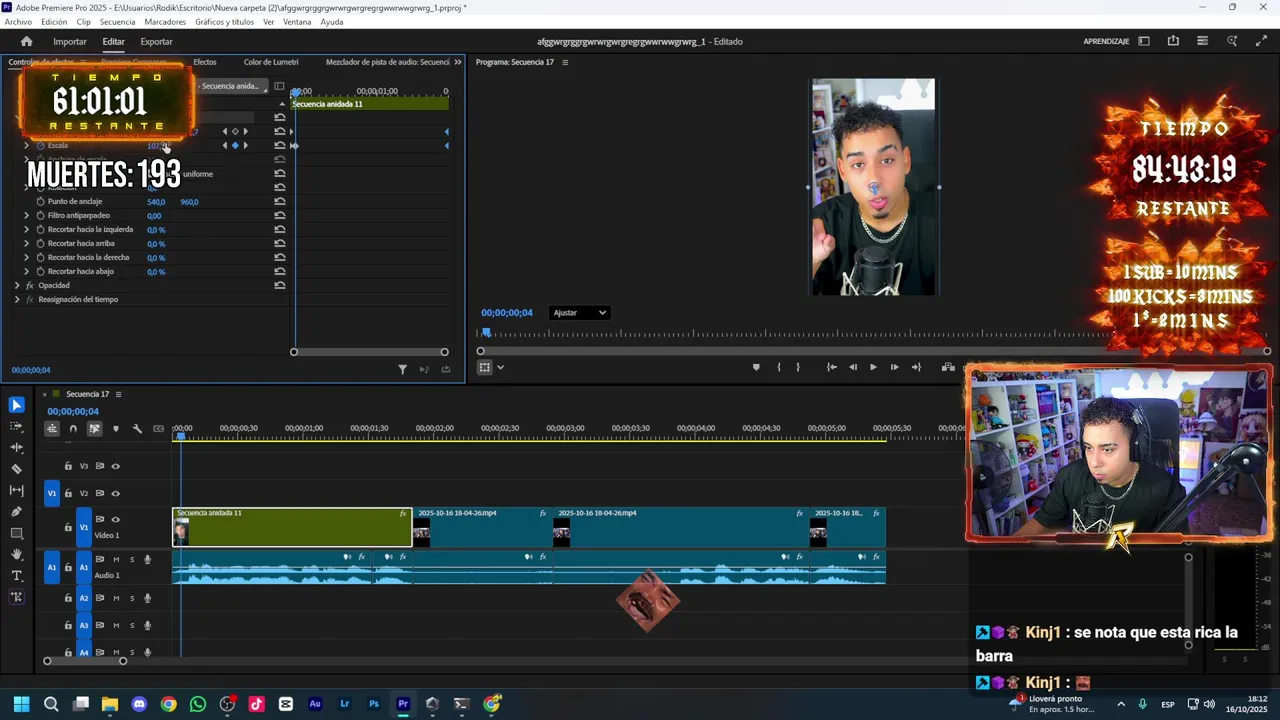Open the Secuencia menu

click(x=118, y=22)
